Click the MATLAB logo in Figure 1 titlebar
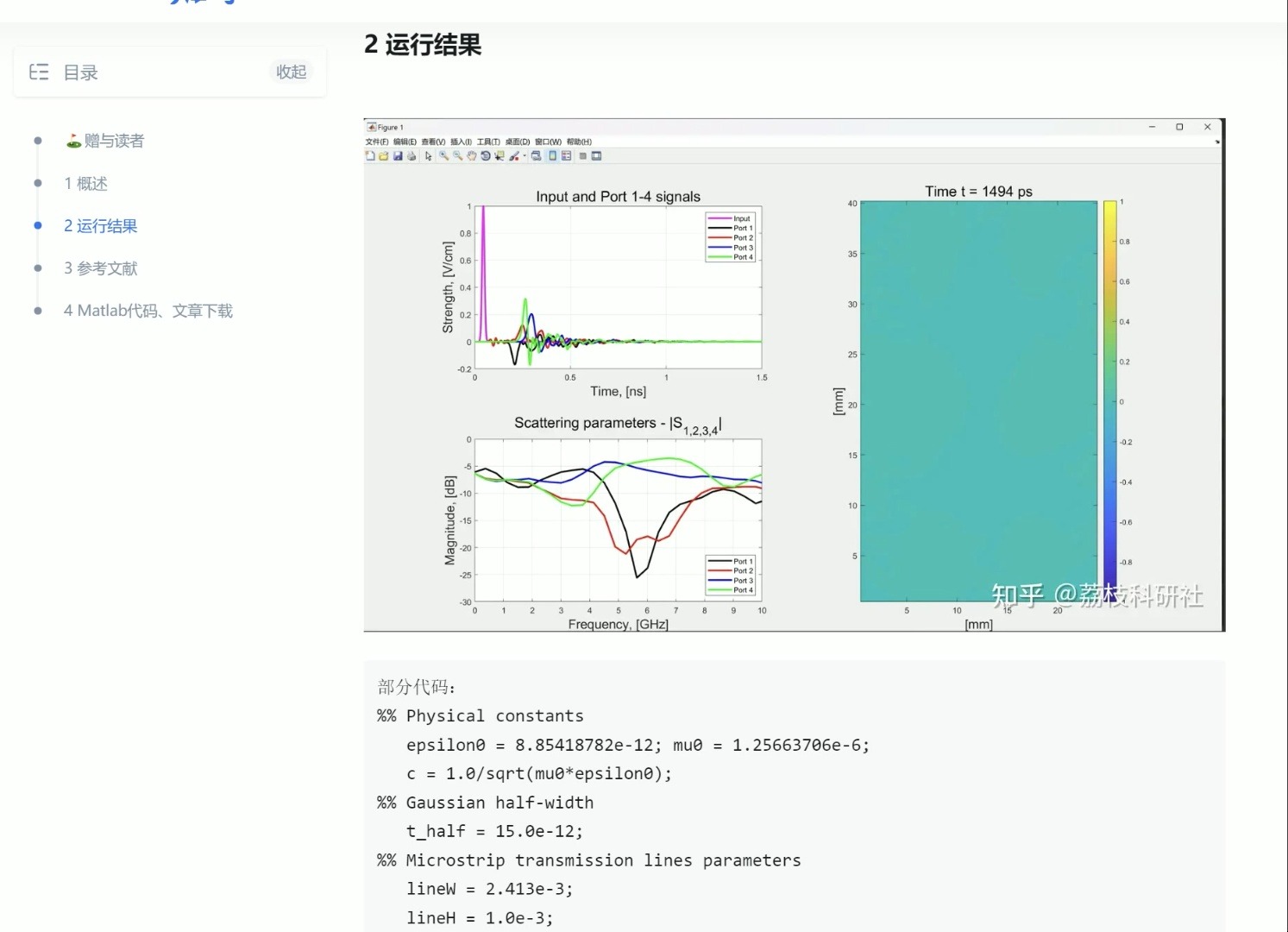Image resolution: width=1288 pixels, height=932 pixels. point(372,127)
